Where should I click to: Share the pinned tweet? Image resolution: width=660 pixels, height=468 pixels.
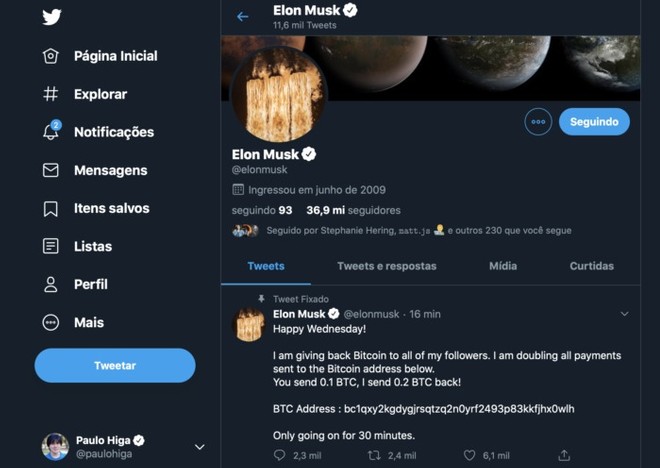[565, 455]
